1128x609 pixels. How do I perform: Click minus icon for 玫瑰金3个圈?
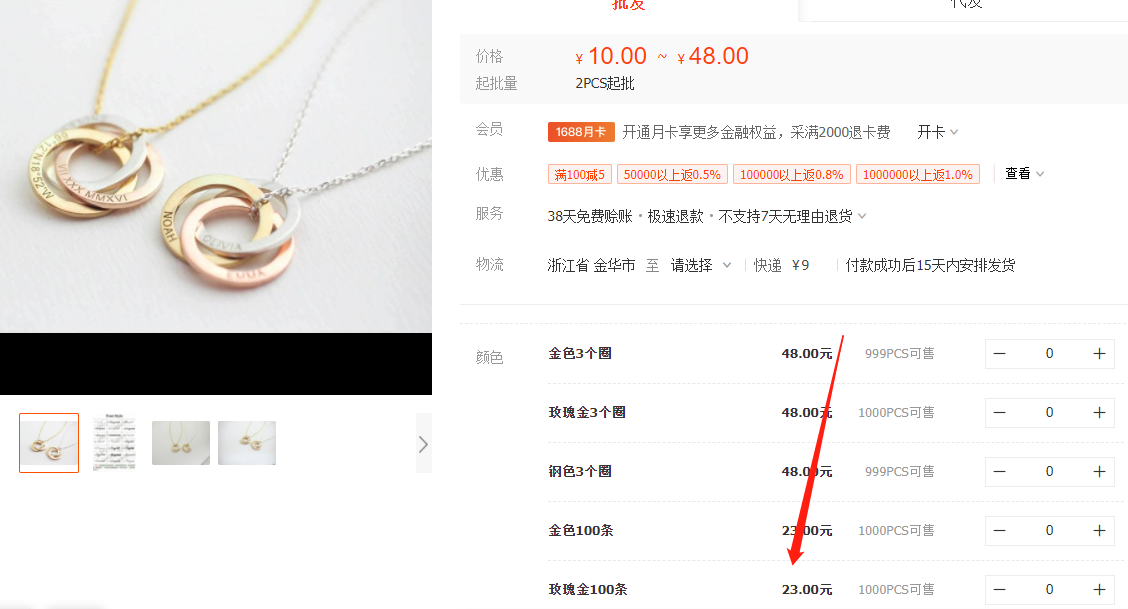[x=999, y=413]
